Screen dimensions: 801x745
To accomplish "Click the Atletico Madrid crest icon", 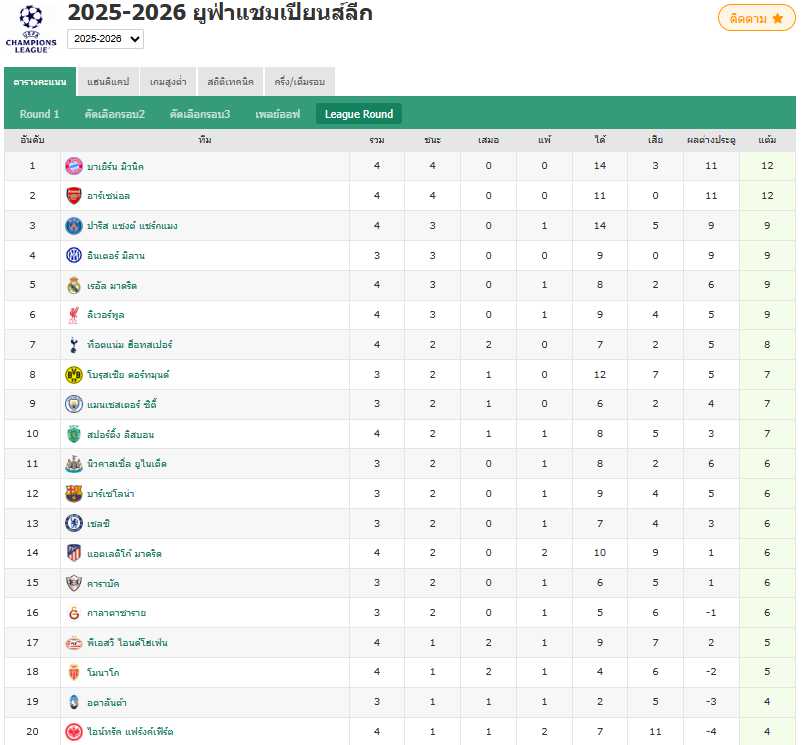I will [74, 553].
